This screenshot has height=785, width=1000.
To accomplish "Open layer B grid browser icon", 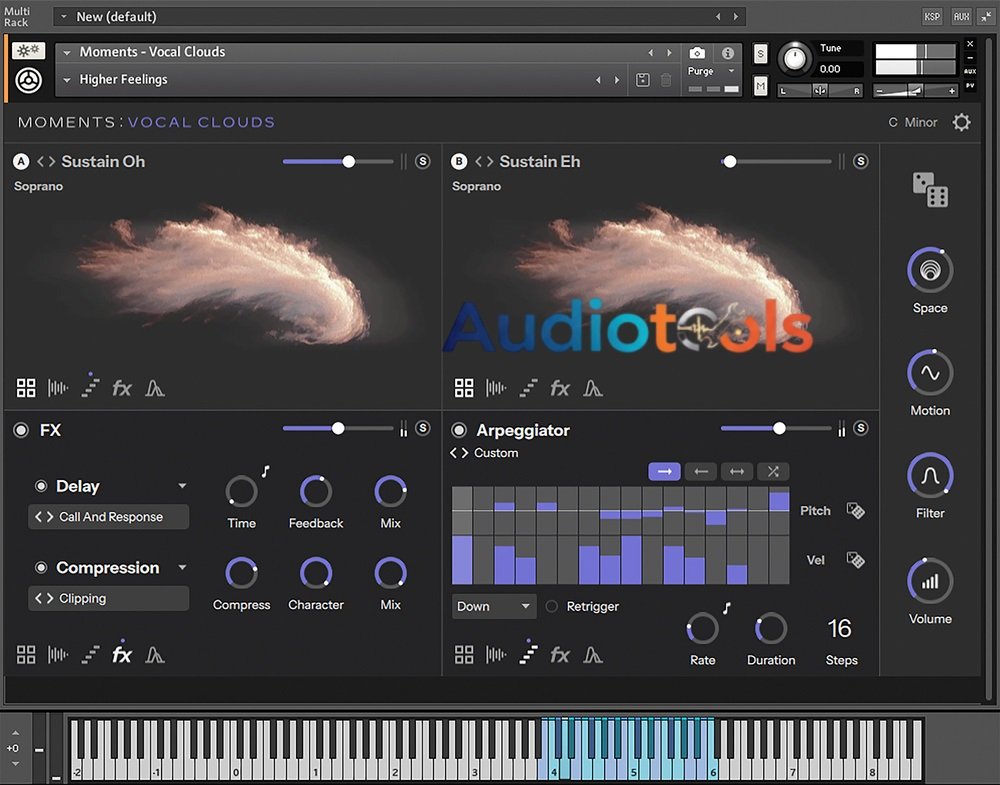I will pos(464,388).
